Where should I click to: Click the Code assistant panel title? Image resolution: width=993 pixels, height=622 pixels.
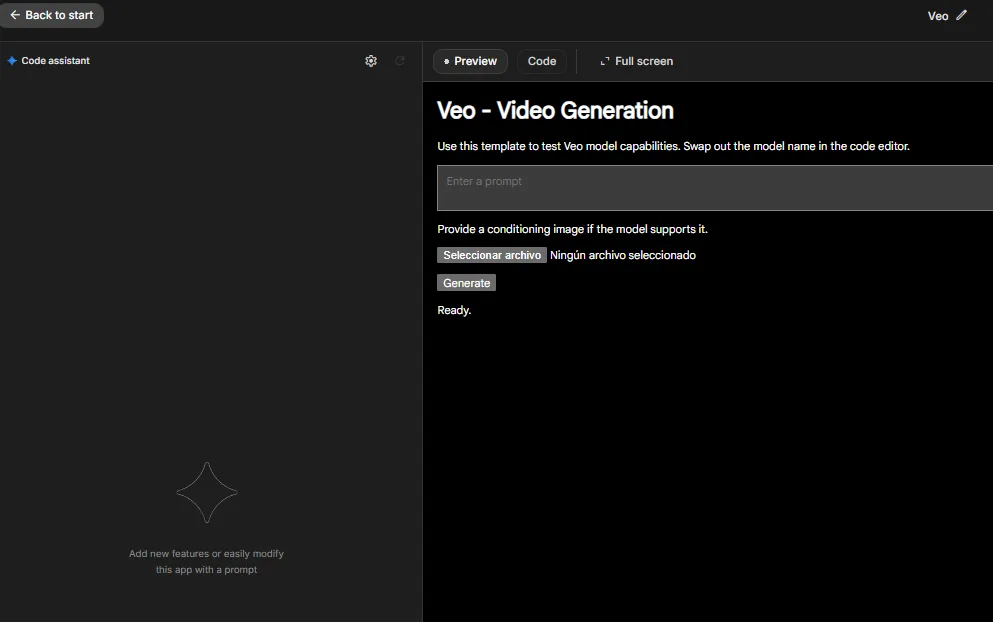pyautogui.click(x=55, y=61)
